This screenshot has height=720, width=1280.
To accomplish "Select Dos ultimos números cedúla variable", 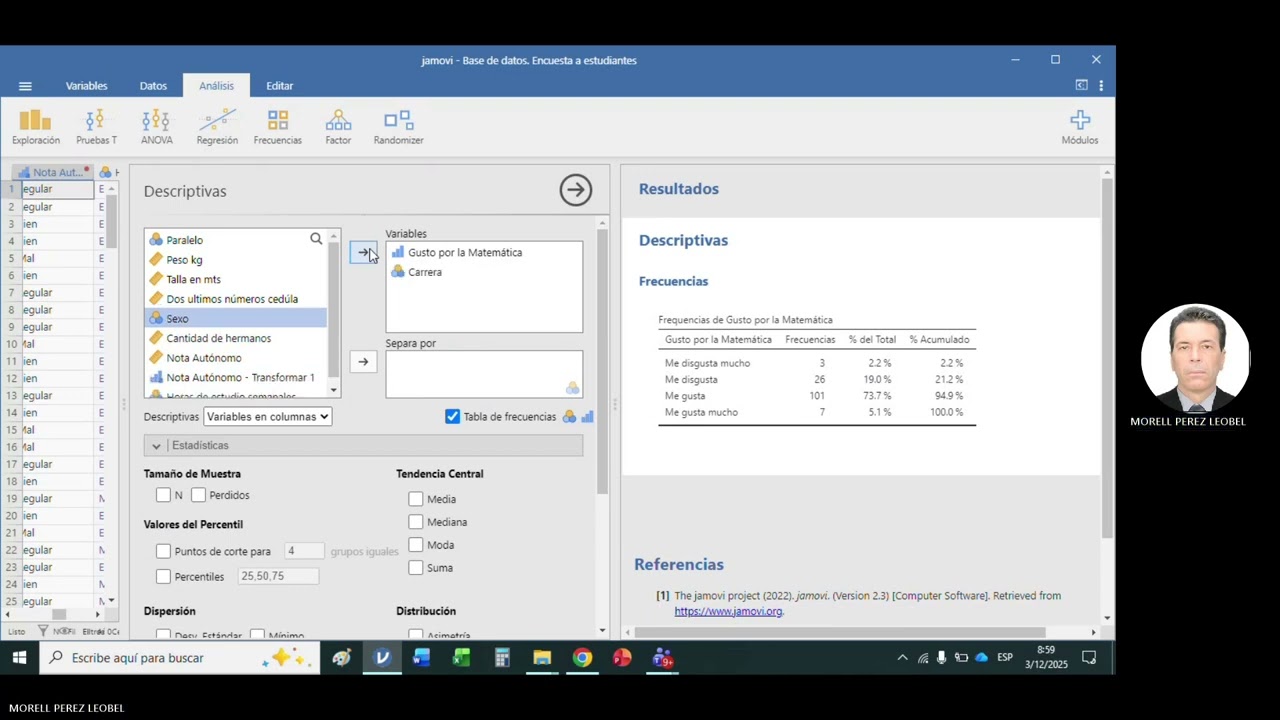I will tap(236, 299).
